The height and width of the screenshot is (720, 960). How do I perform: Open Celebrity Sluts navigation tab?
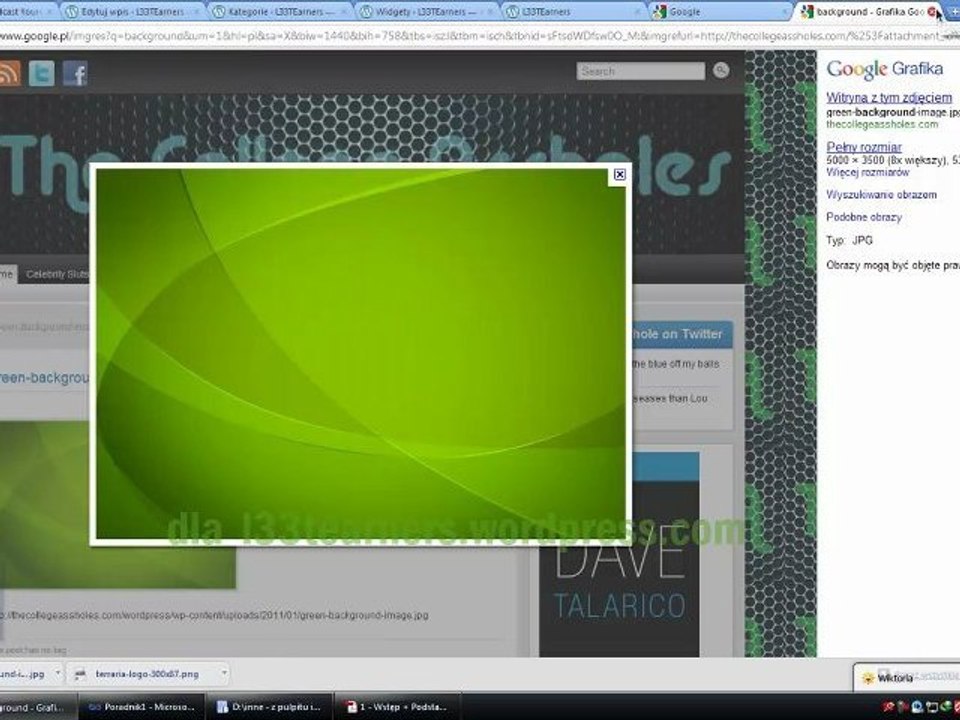56,274
